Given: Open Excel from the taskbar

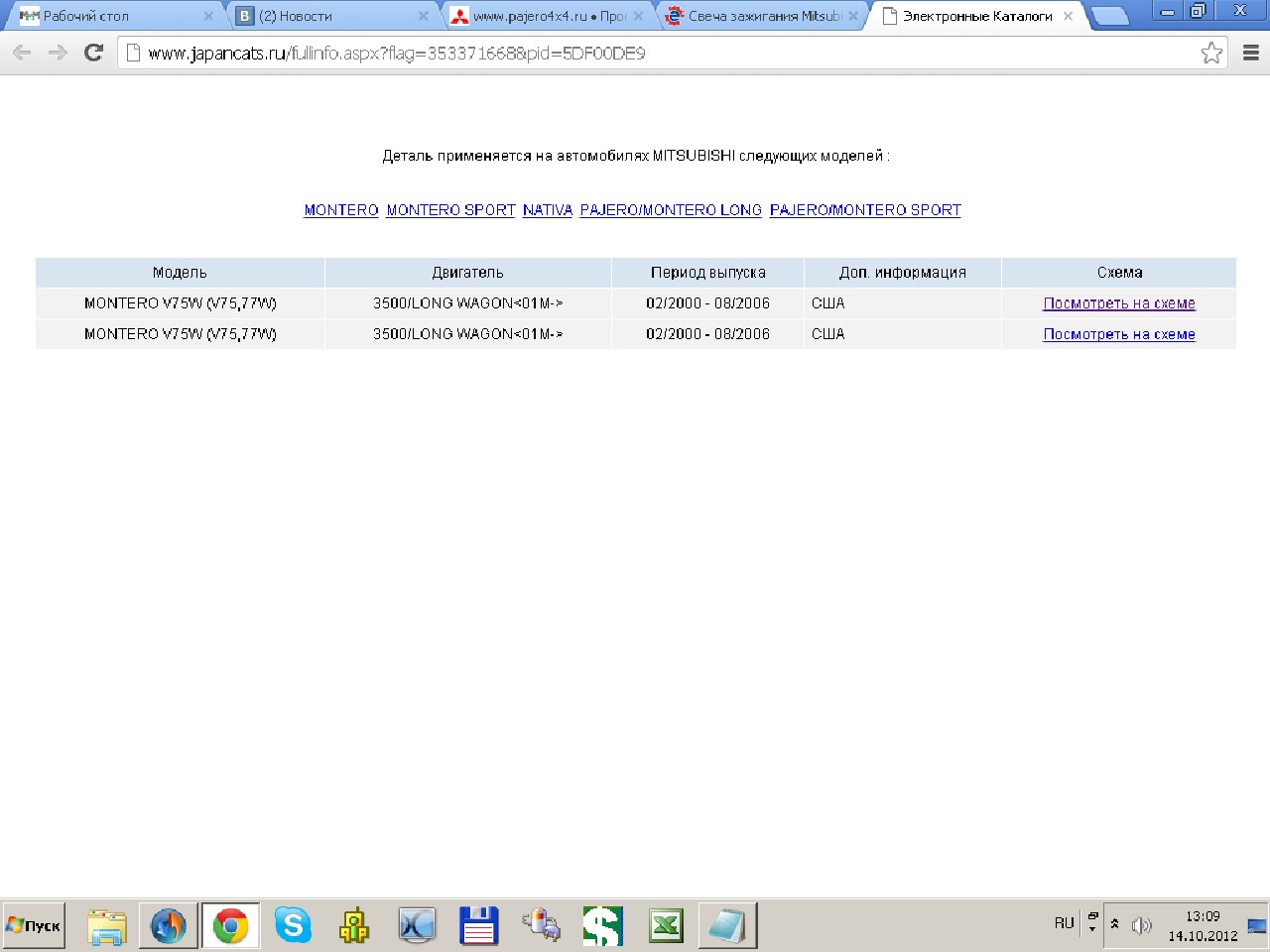Looking at the screenshot, I should [666, 926].
